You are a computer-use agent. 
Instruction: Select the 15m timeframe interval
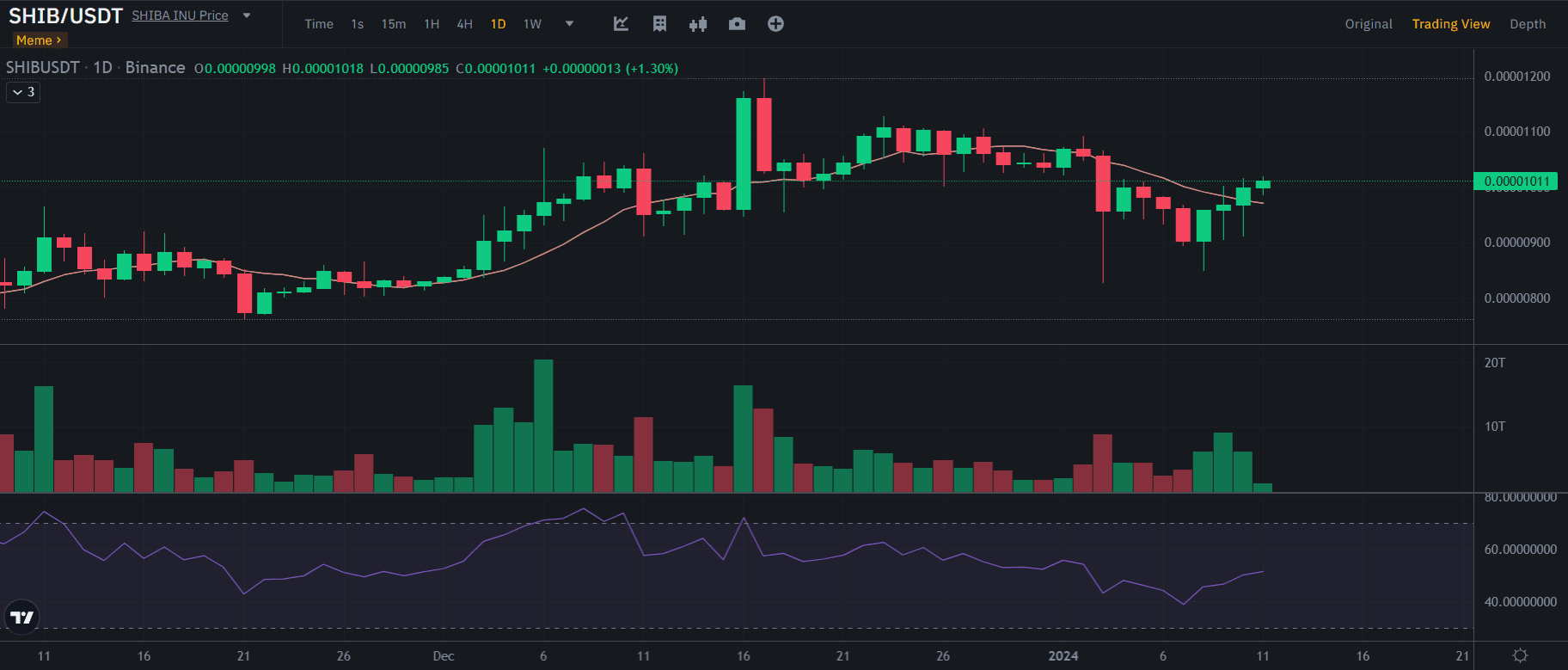coord(394,24)
